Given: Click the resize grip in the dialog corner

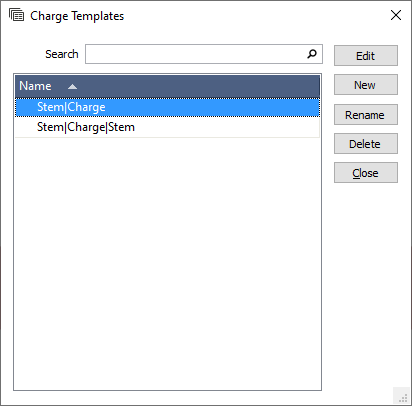Looking at the screenshot, I should 402,397.
